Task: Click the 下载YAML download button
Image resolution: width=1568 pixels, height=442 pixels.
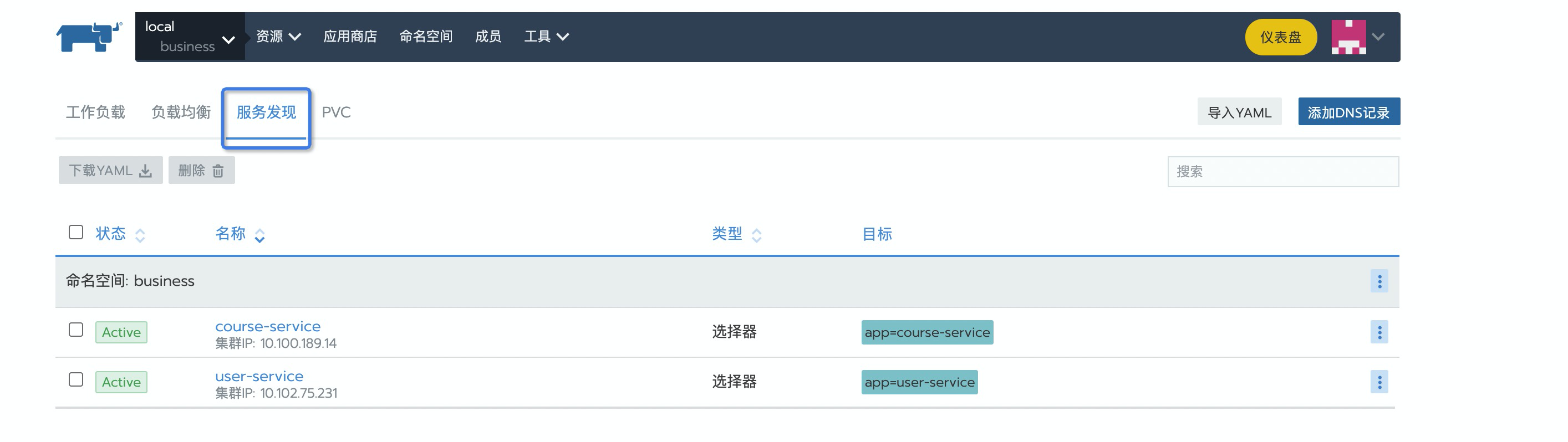Action: coord(110,170)
